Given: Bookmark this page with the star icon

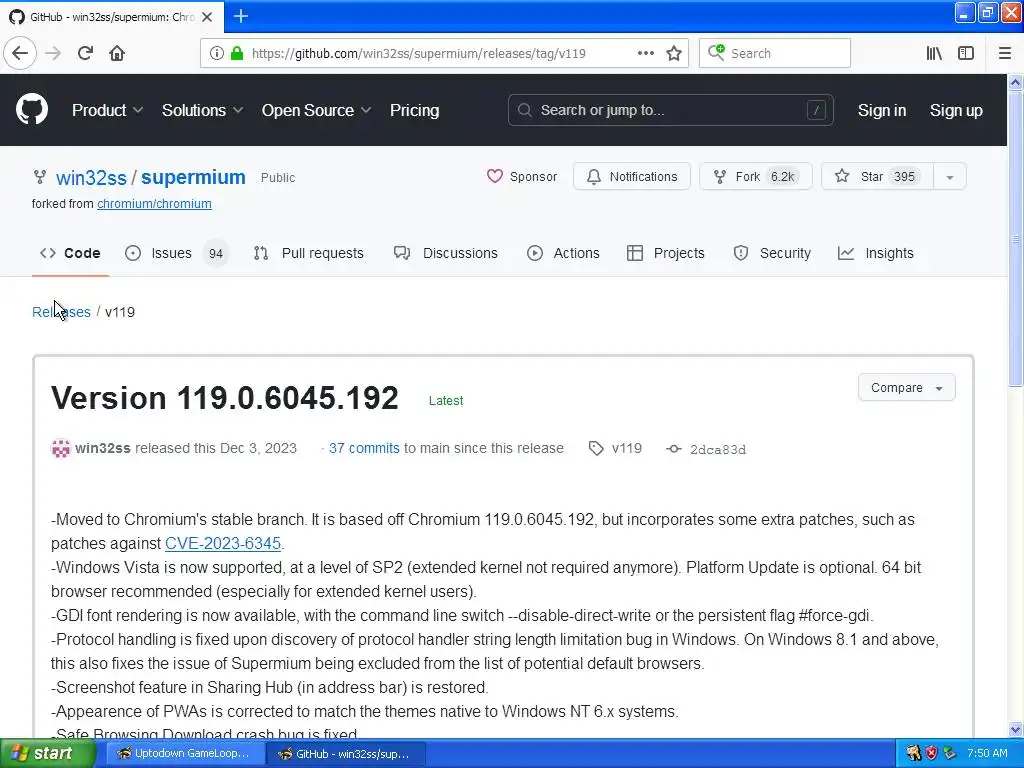Looking at the screenshot, I should coord(674,53).
